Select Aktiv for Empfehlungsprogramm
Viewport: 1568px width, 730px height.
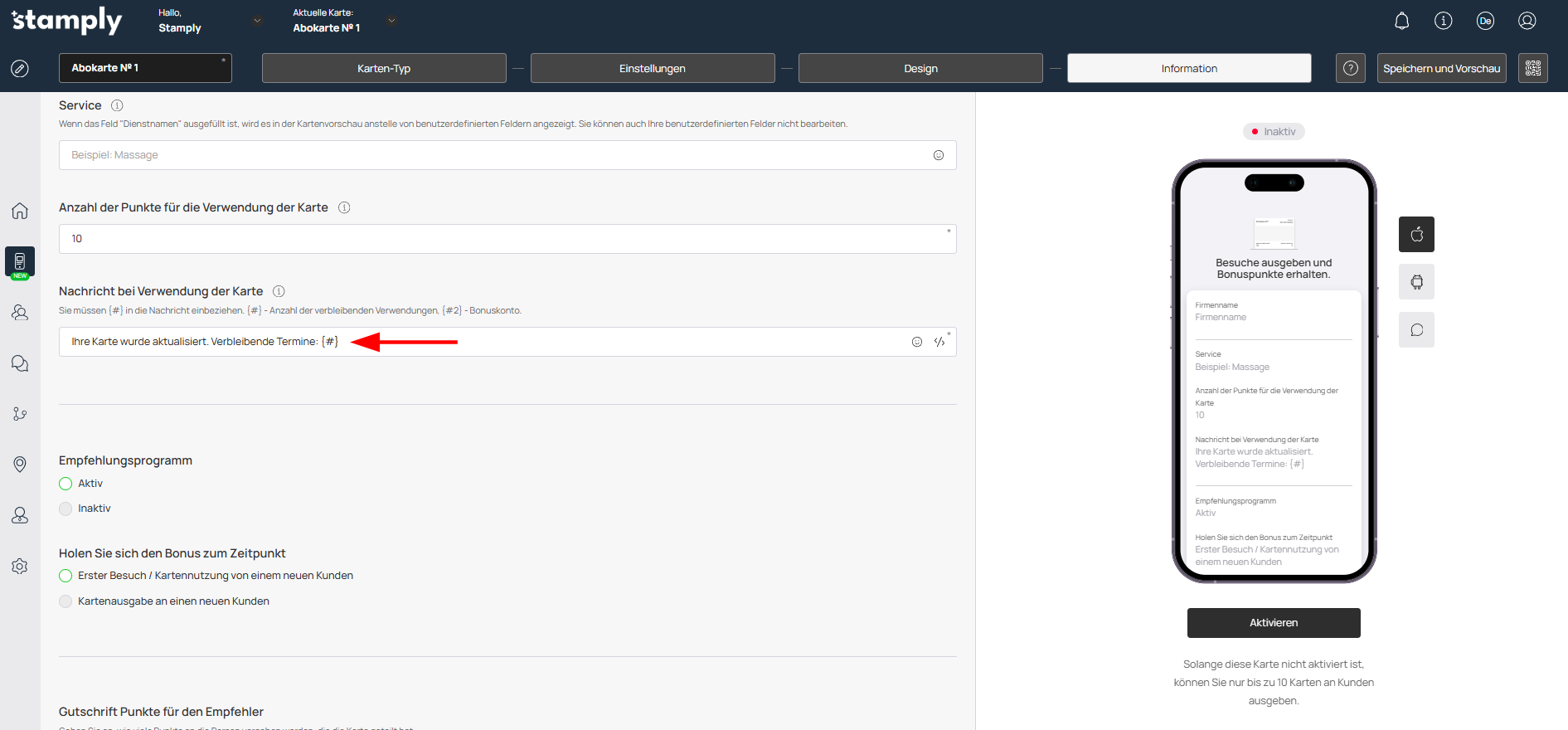[66, 484]
